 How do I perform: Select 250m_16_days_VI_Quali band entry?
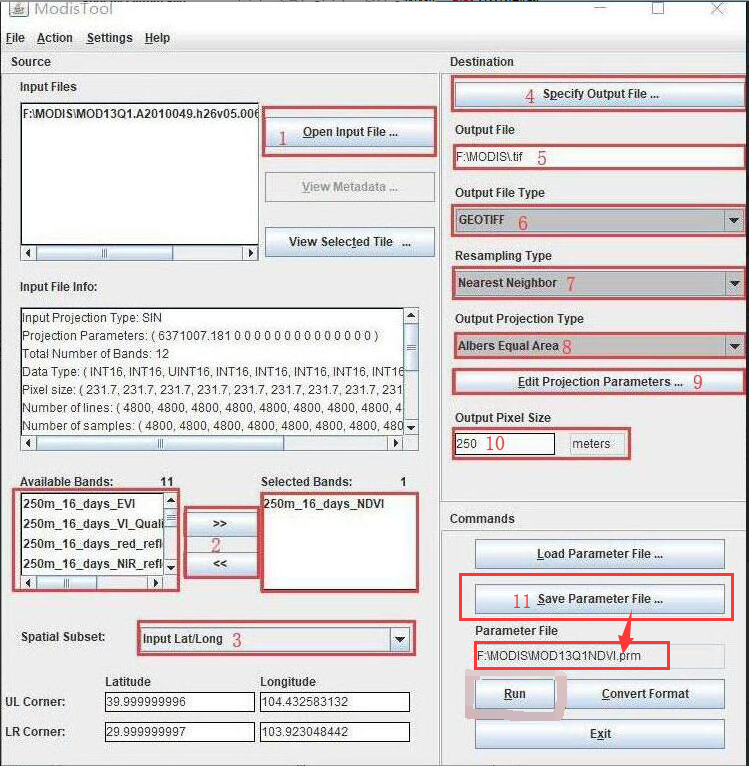[93, 524]
